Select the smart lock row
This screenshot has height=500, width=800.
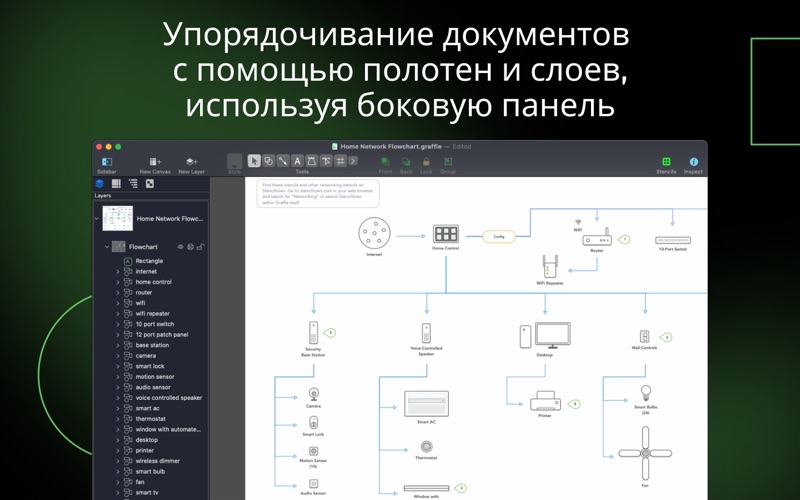click(151, 366)
